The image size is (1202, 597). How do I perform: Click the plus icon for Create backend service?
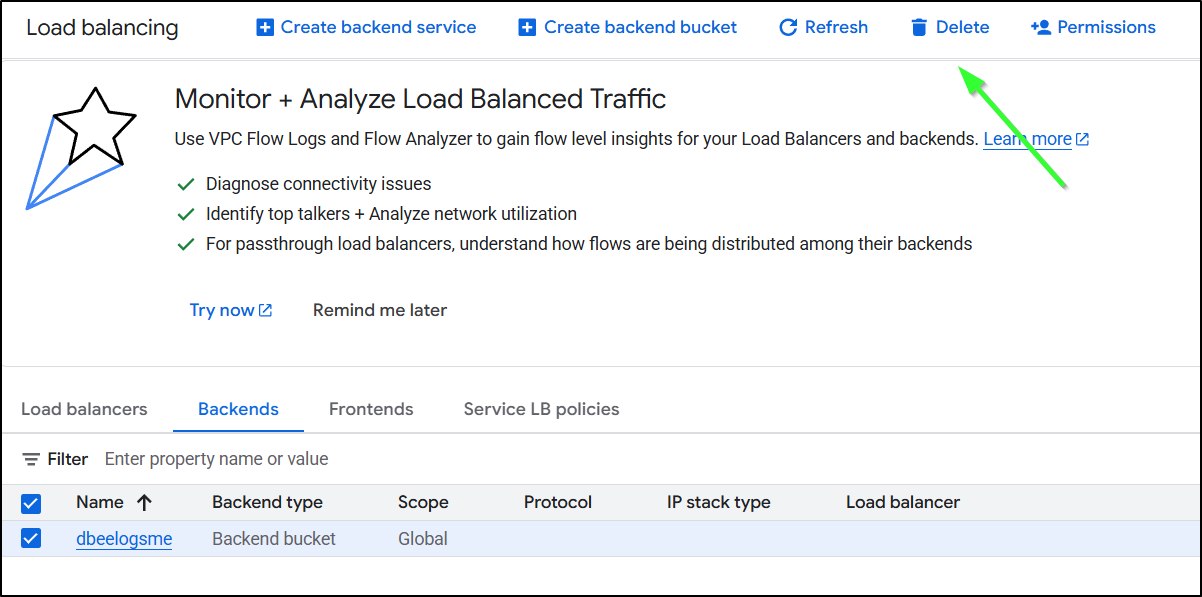[x=265, y=28]
